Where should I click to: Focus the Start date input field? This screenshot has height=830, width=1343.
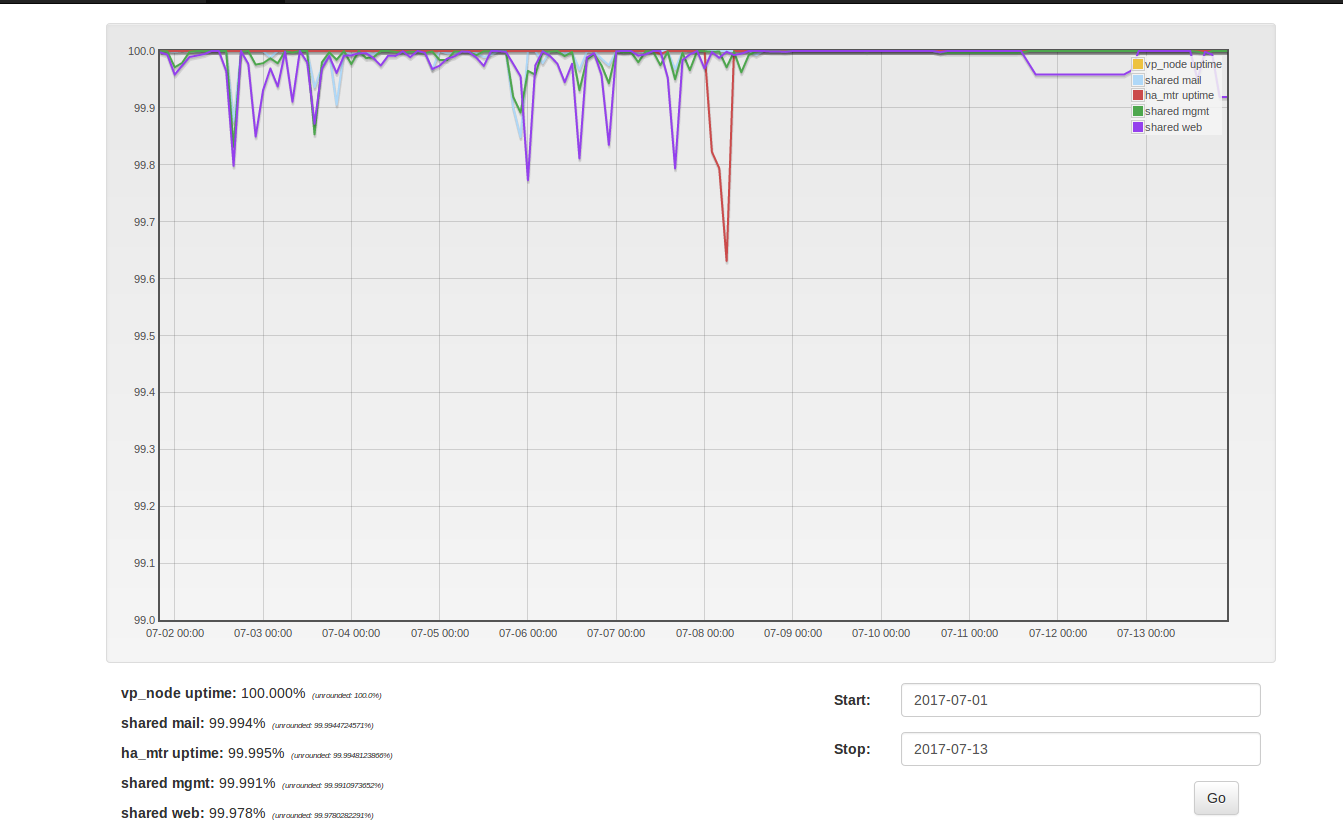tap(1080, 700)
